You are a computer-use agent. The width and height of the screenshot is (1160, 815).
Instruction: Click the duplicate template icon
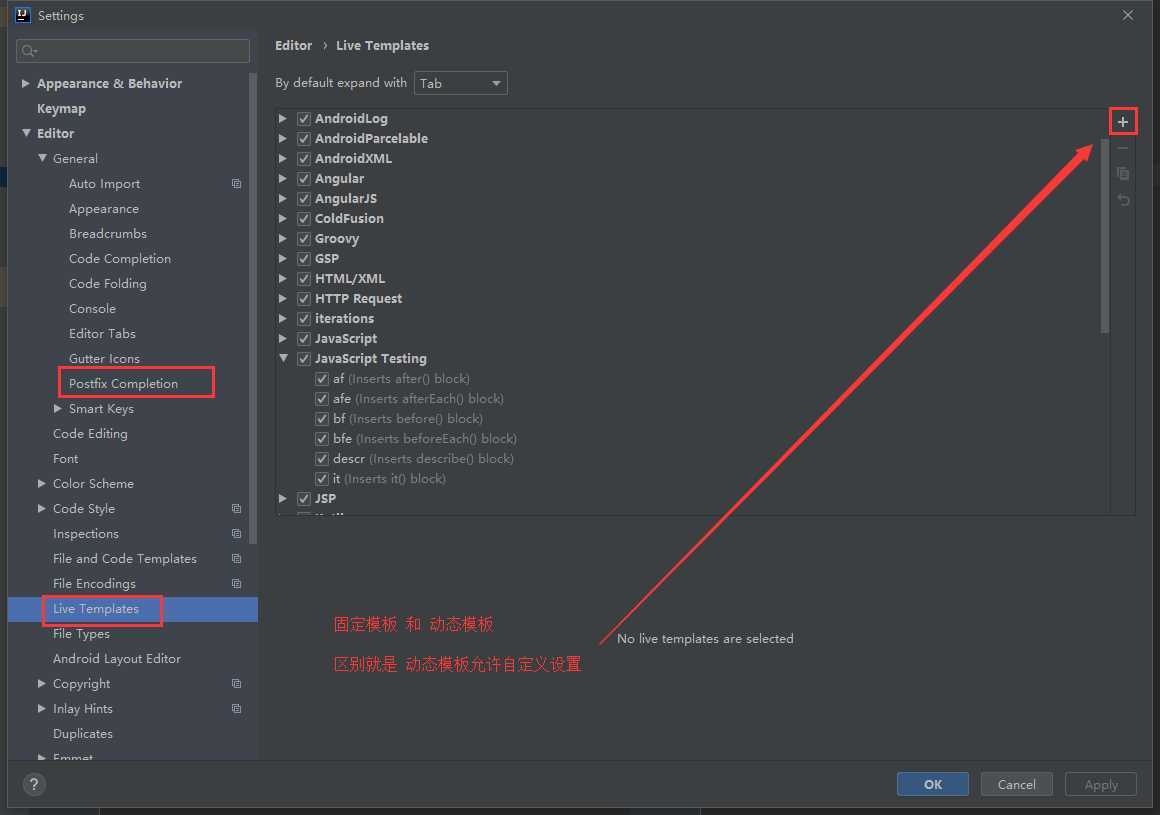pyautogui.click(x=1122, y=174)
